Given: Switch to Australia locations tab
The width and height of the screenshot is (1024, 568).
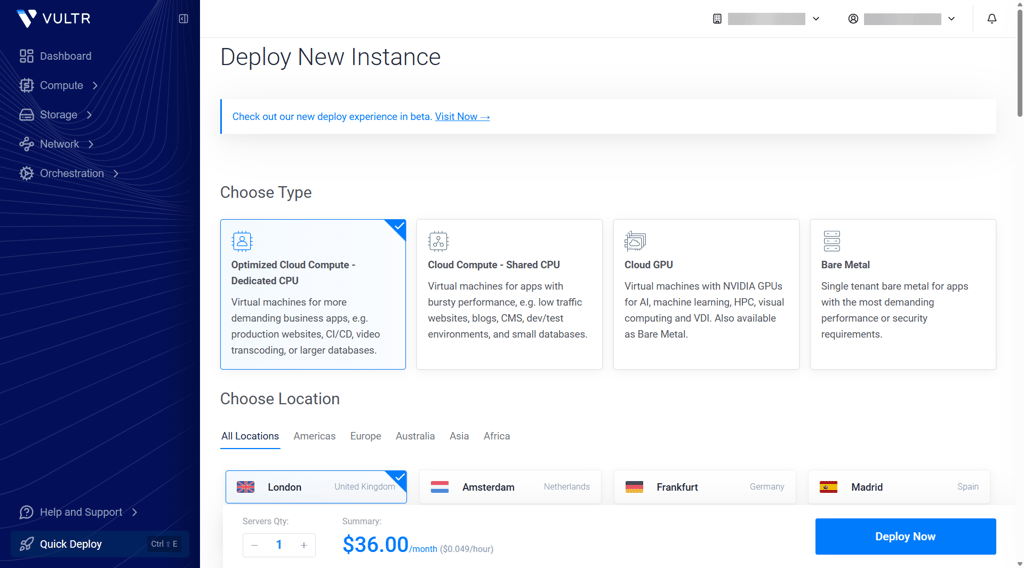Looking at the screenshot, I should tap(415, 436).
